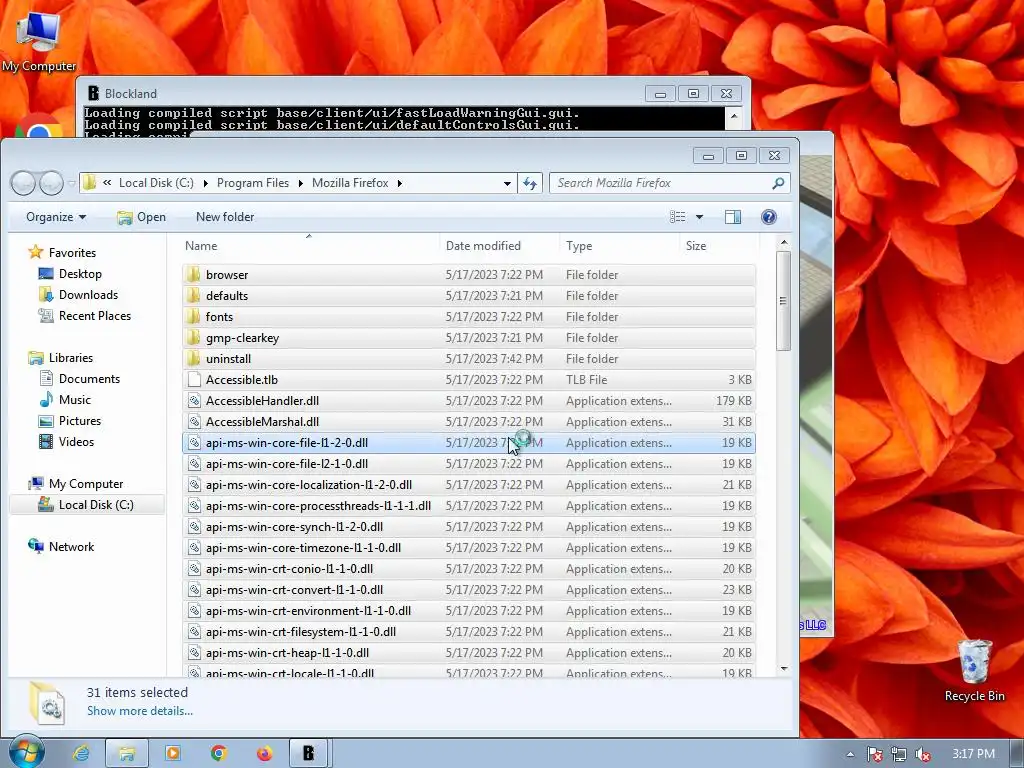Screen dimensions: 1024x768
Task: Launch Google Chrome from taskbar
Action: (219, 753)
